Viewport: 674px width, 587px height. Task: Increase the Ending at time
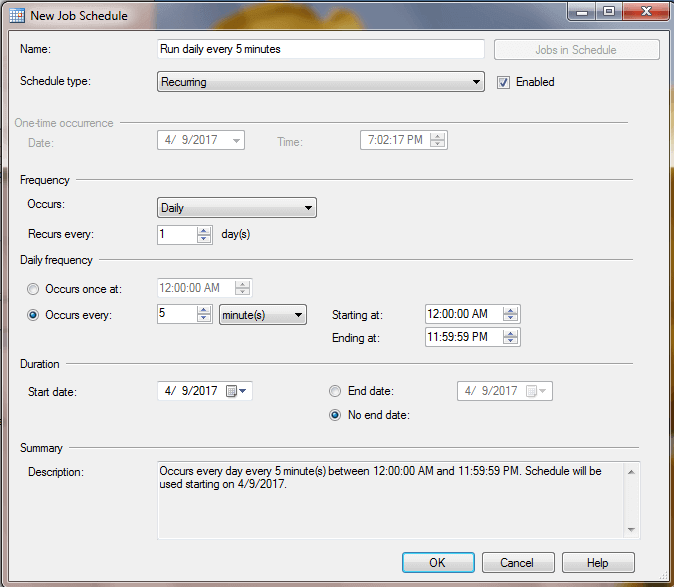(510, 333)
